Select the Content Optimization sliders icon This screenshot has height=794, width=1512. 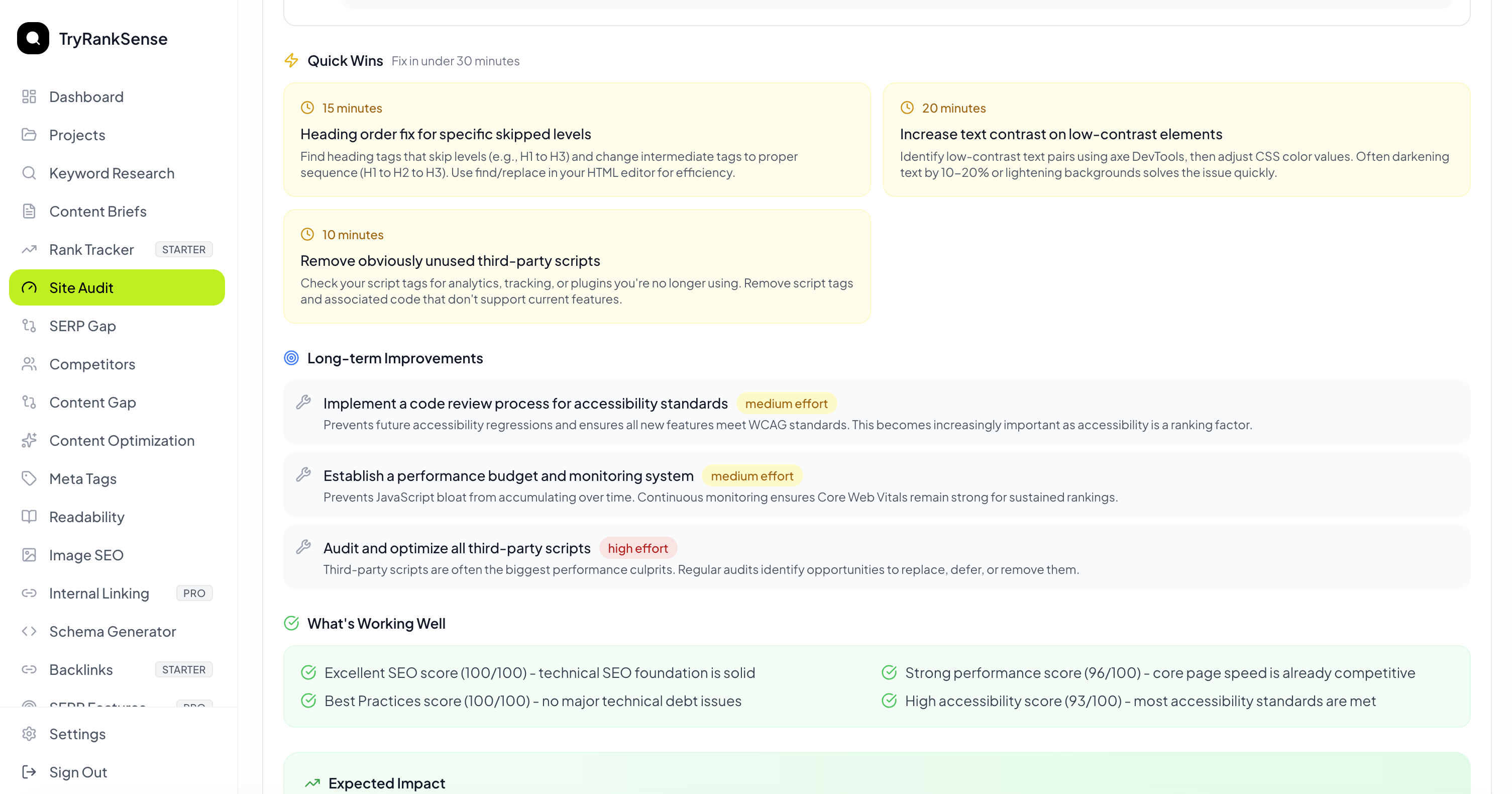[29, 440]
